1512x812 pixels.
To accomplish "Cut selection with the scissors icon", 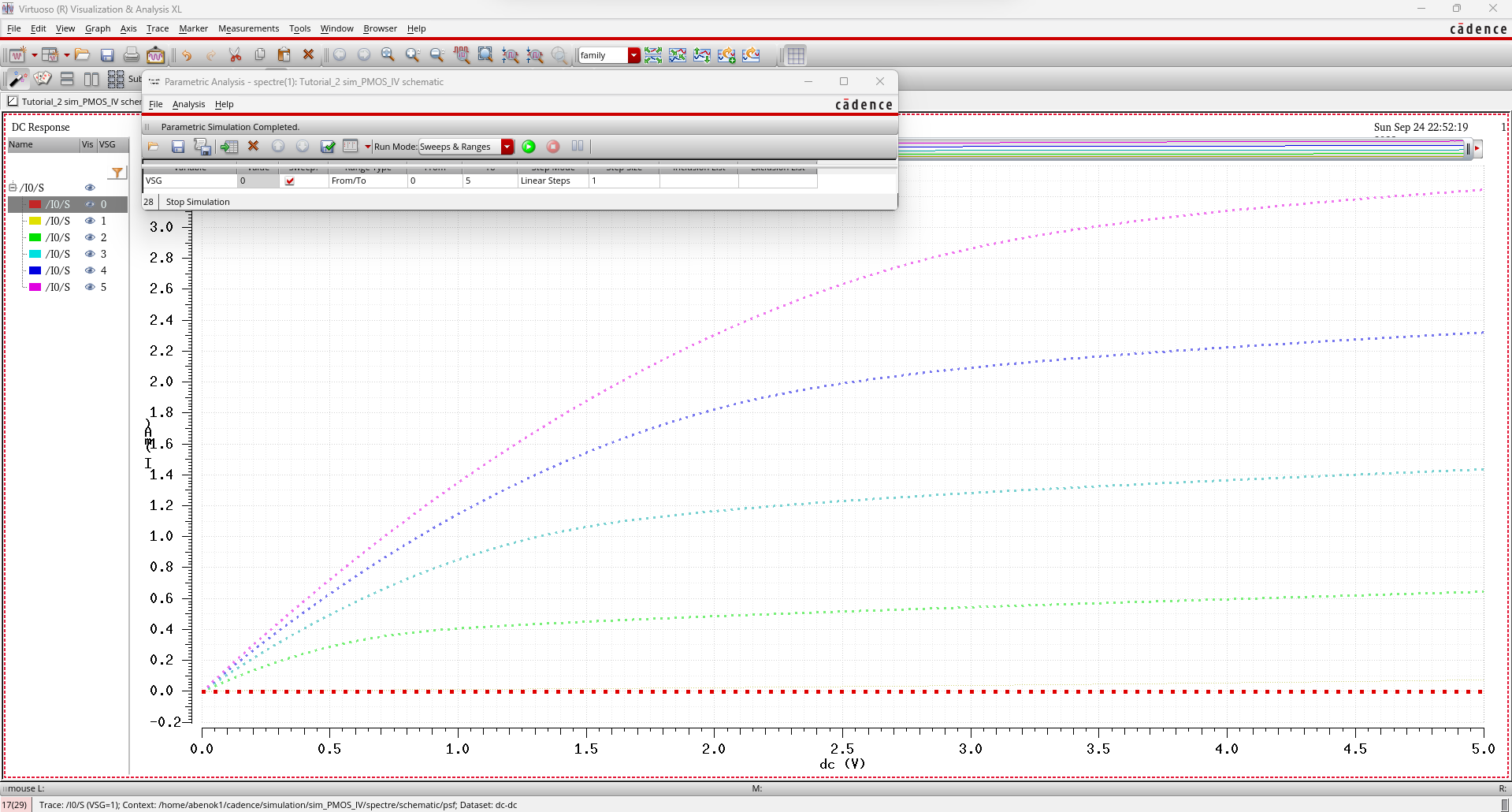I will point(235,55).
